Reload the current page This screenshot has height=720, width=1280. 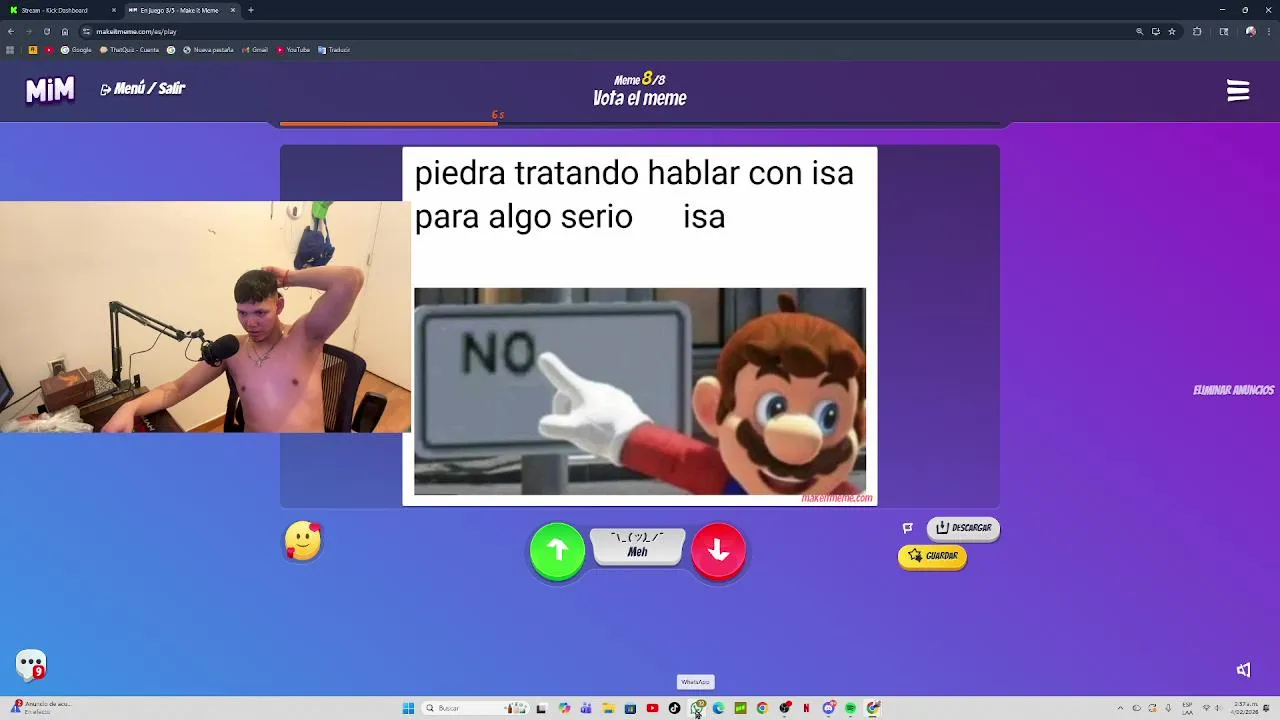click(46, 31)
